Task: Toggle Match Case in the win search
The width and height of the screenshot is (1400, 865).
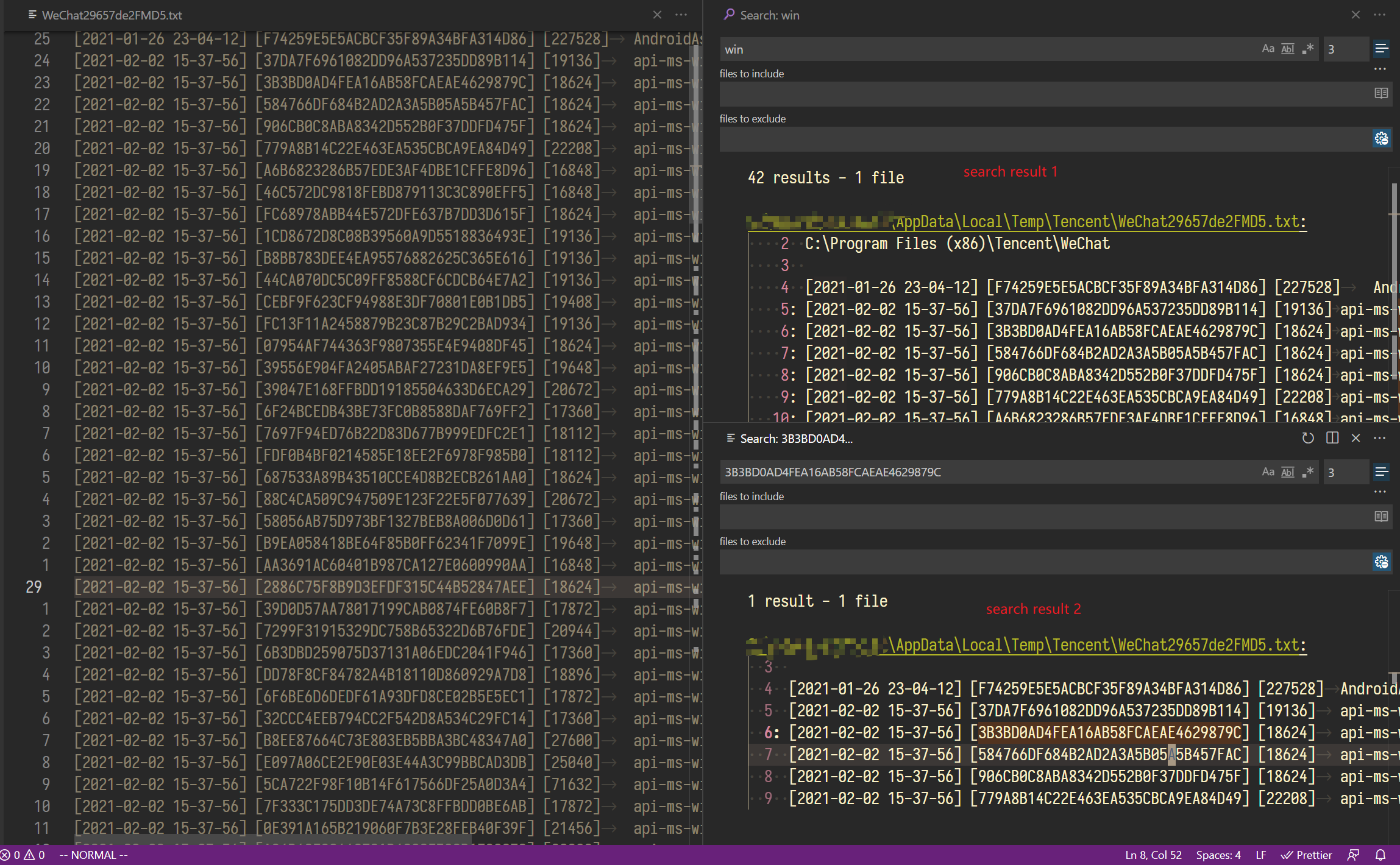Action: click(1268, 49)
